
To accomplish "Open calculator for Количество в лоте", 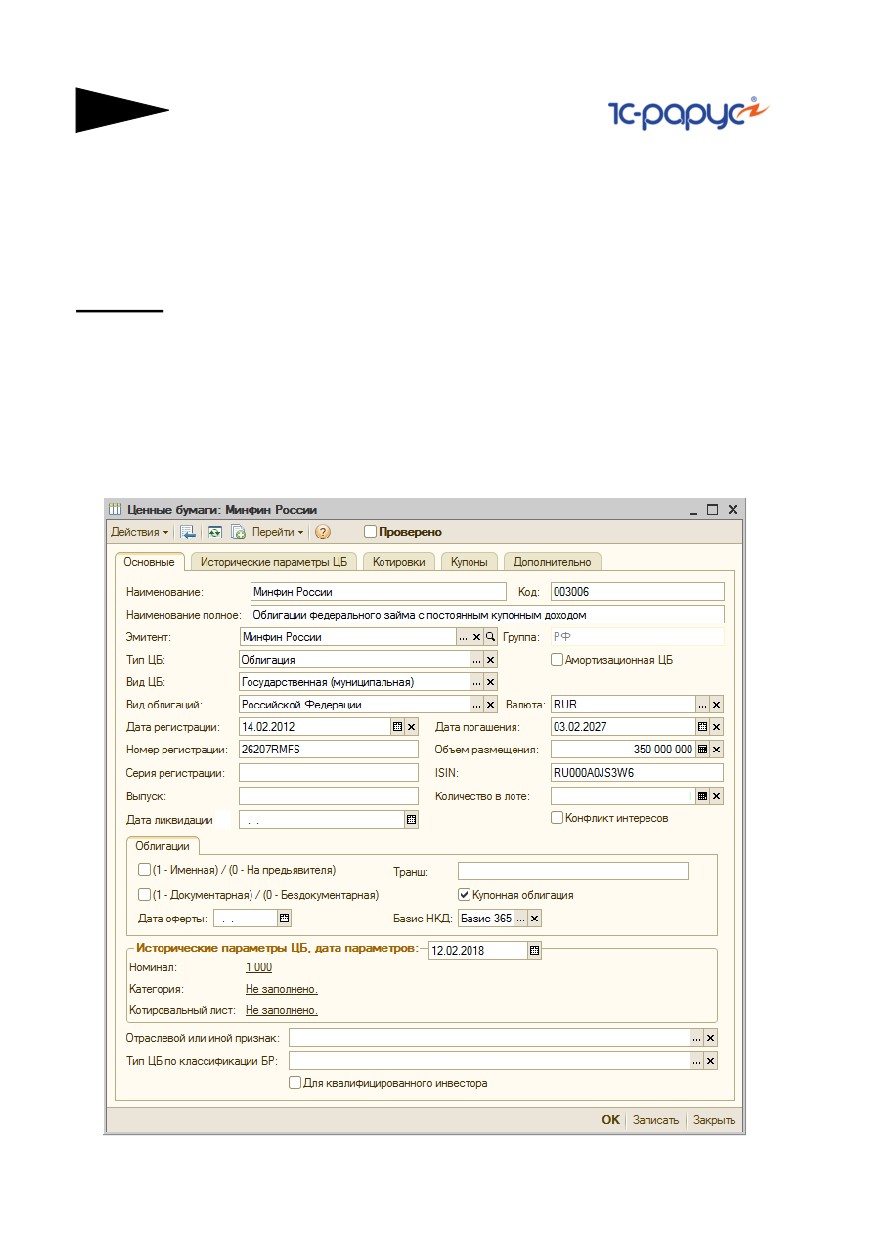I will click(703, 796).
